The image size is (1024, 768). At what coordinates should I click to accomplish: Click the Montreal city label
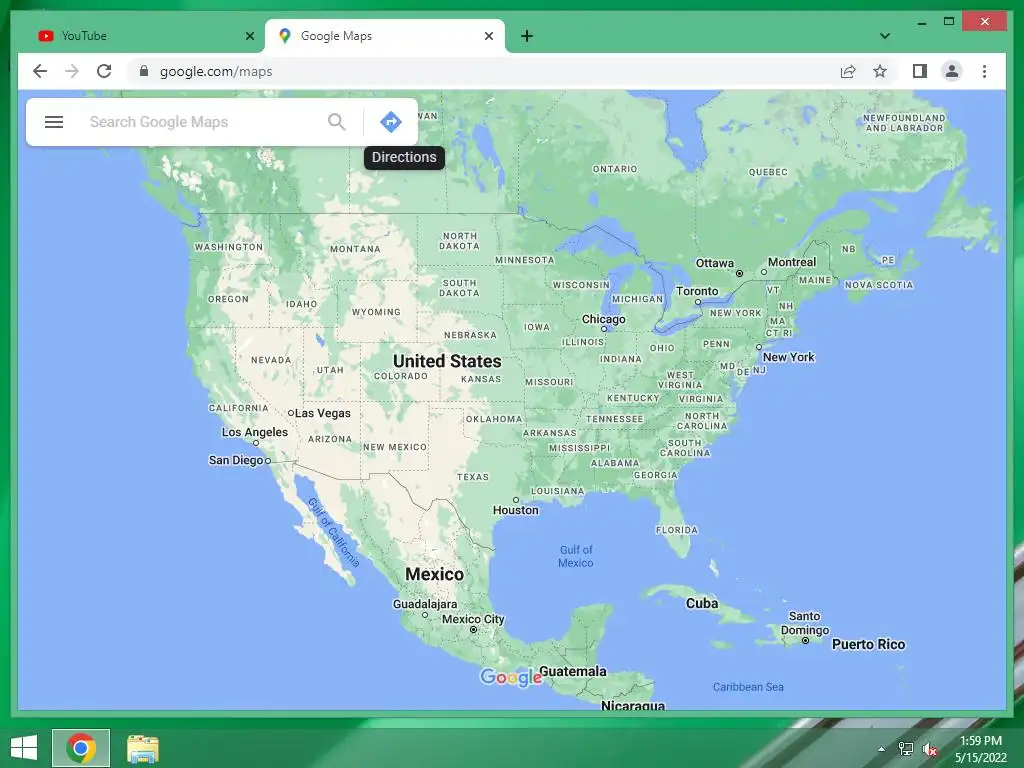coord(792,262)
